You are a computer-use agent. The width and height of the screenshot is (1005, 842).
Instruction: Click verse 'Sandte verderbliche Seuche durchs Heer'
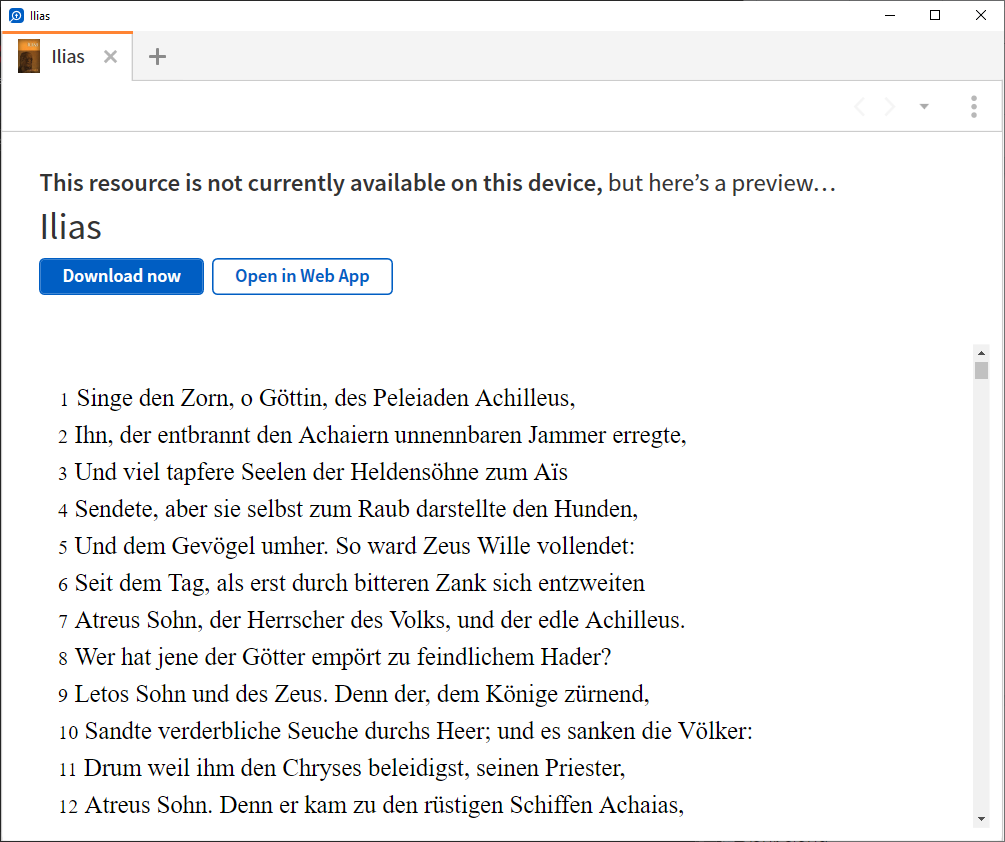(419, 731)
